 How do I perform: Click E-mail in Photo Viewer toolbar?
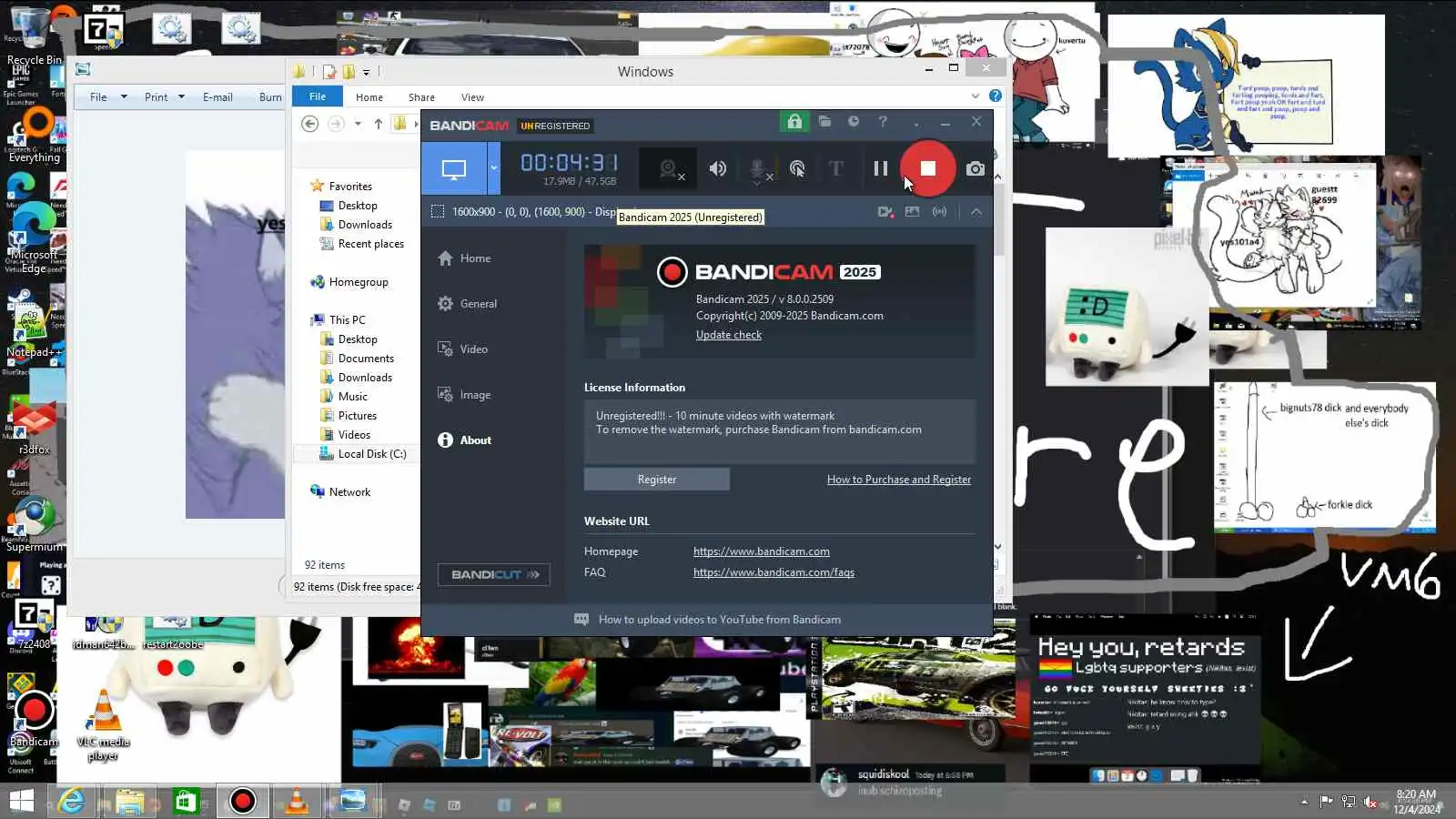[217, 97]
